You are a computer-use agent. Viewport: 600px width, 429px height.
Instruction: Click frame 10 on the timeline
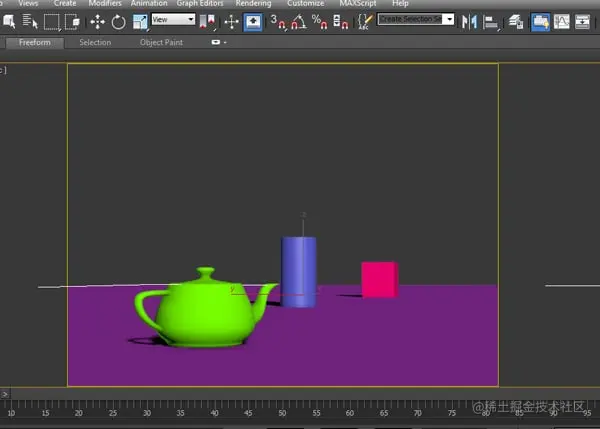11,413
